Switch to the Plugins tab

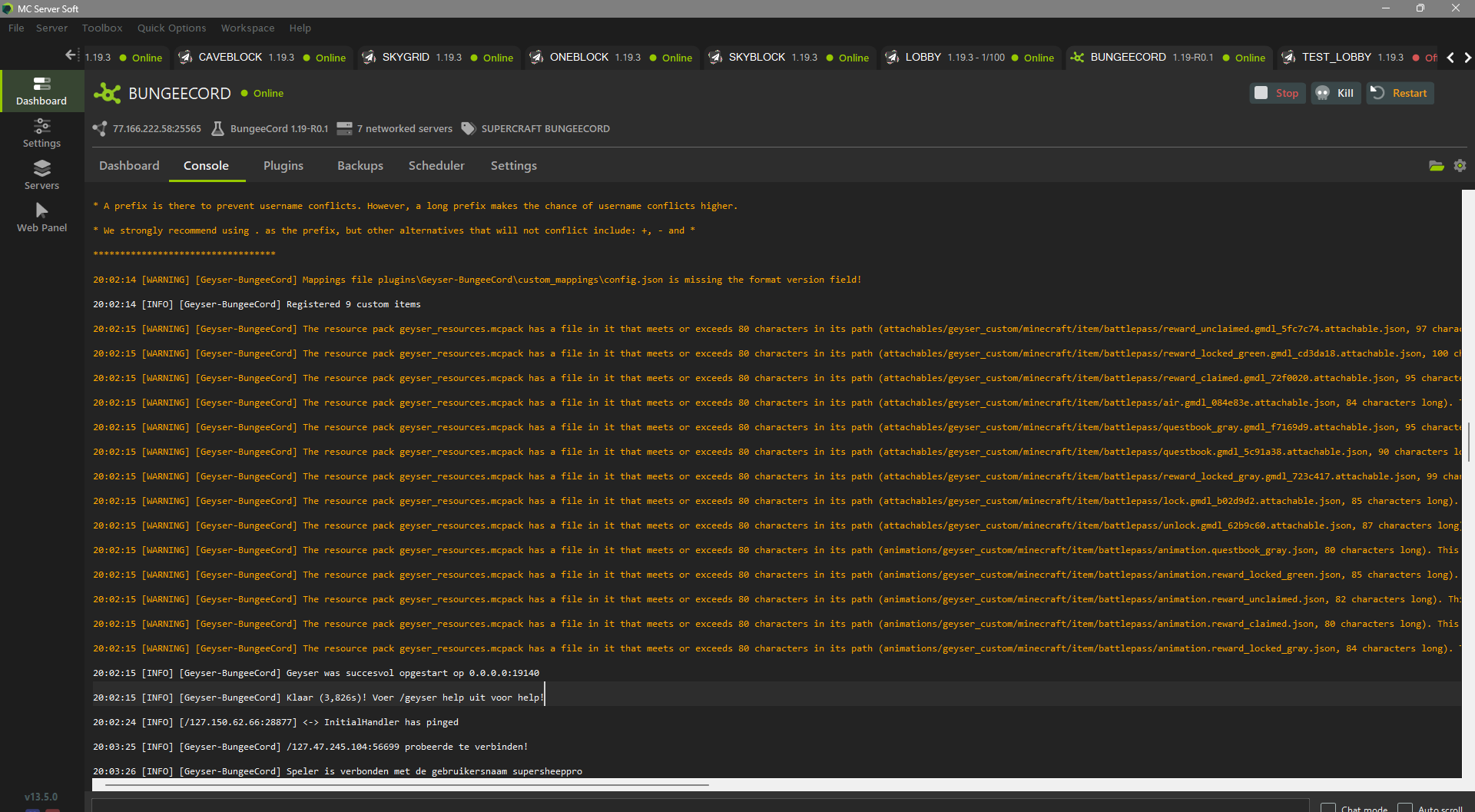(x=283, y=165)
